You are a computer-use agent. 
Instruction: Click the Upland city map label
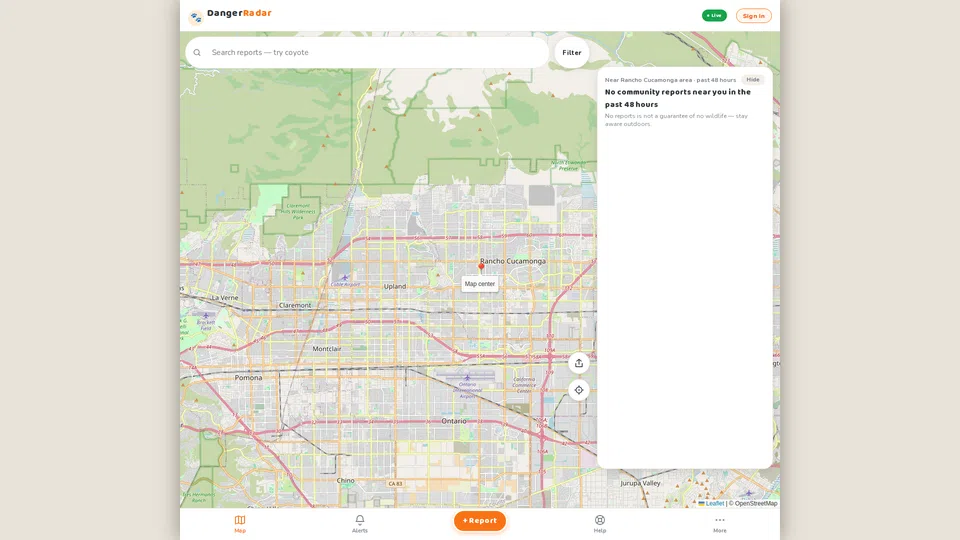(395, 287)
